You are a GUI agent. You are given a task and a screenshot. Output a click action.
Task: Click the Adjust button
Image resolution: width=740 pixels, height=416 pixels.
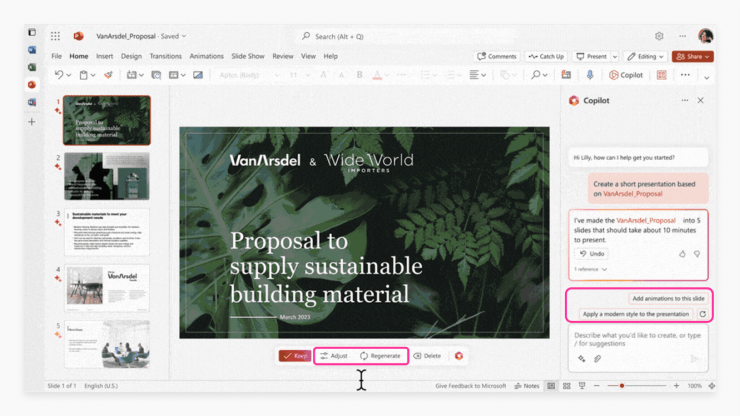334,356
